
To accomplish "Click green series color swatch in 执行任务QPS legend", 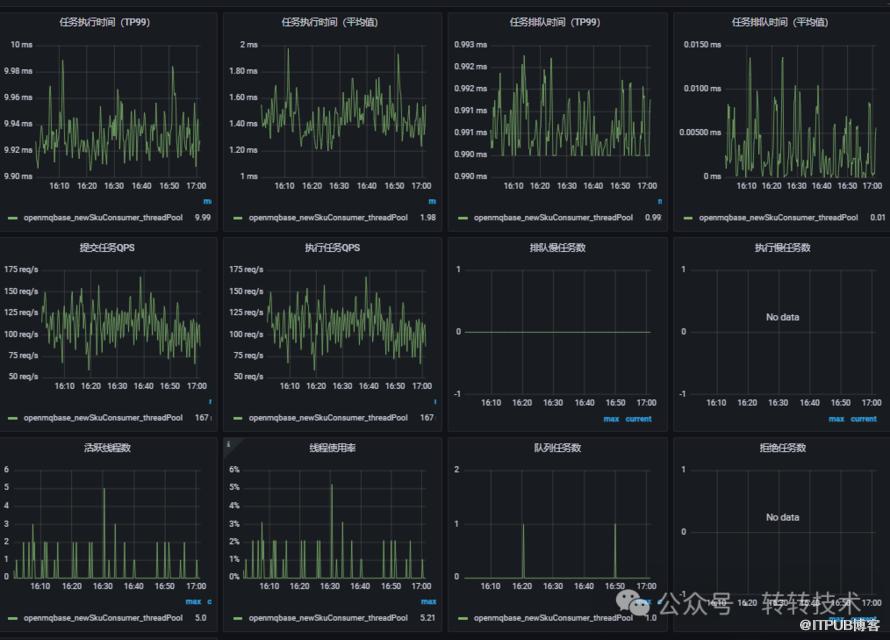I will click(238, 418).
